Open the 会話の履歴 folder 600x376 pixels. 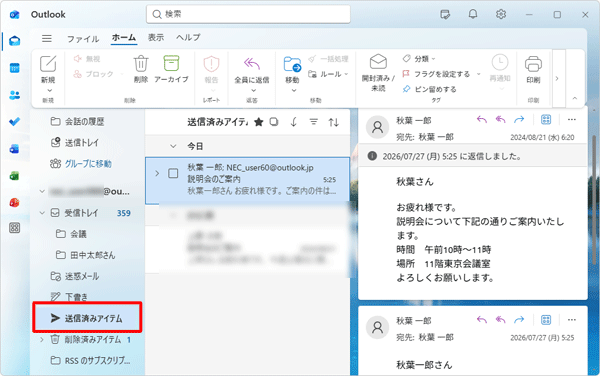pos(86,122)
